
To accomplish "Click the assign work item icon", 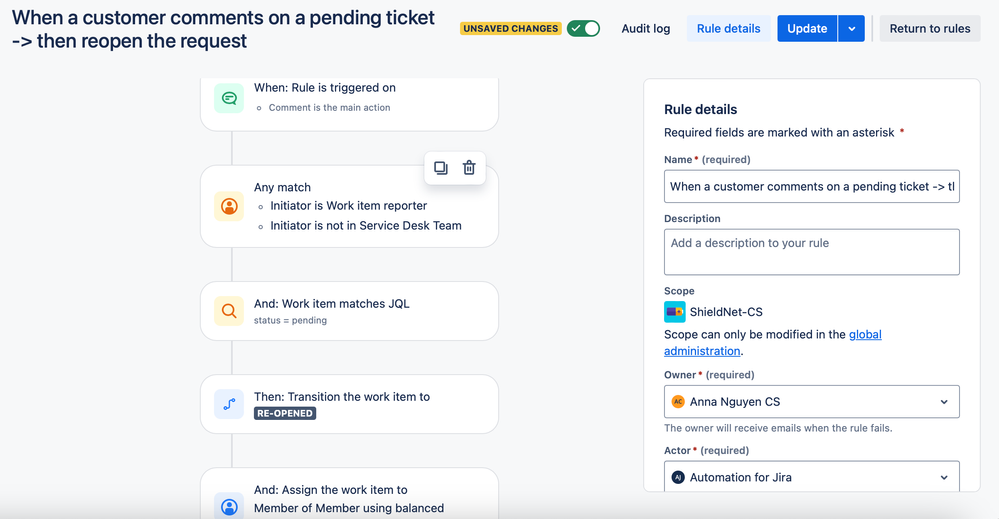I will tap(229, 506).
